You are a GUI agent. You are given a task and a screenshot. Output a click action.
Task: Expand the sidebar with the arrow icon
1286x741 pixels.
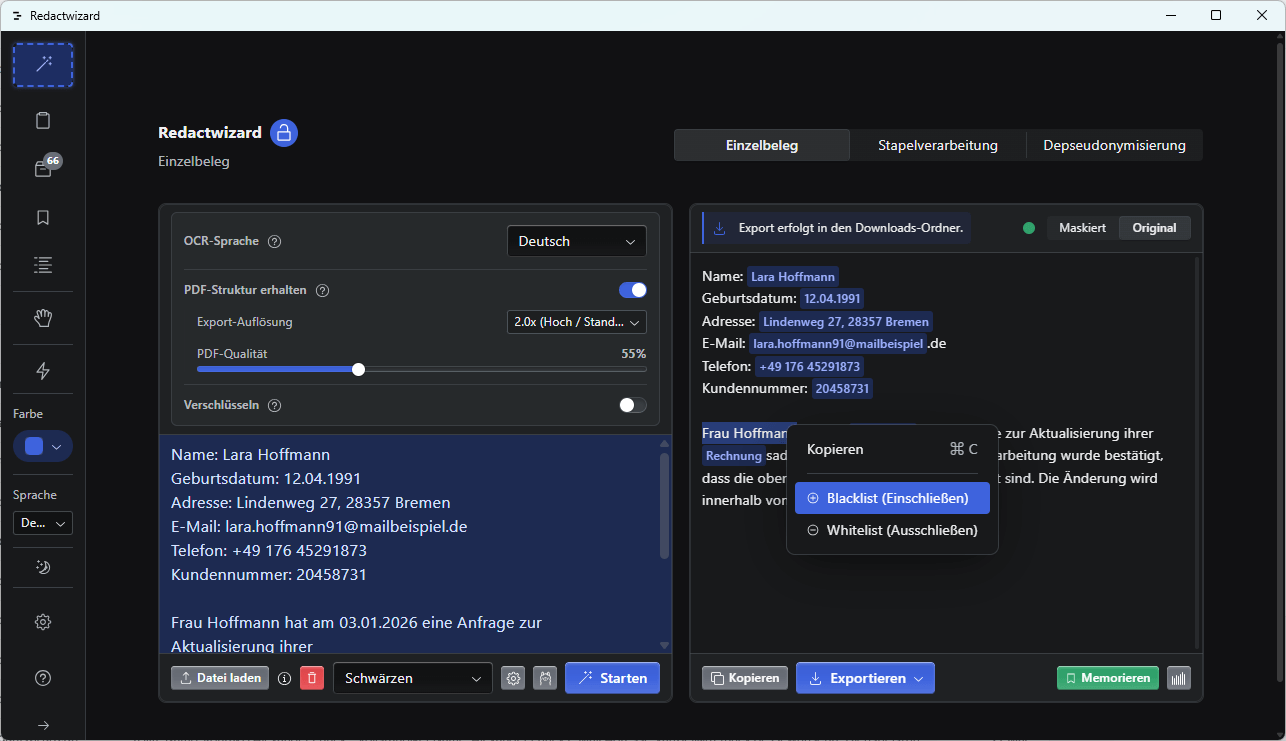tap(43, 725)
